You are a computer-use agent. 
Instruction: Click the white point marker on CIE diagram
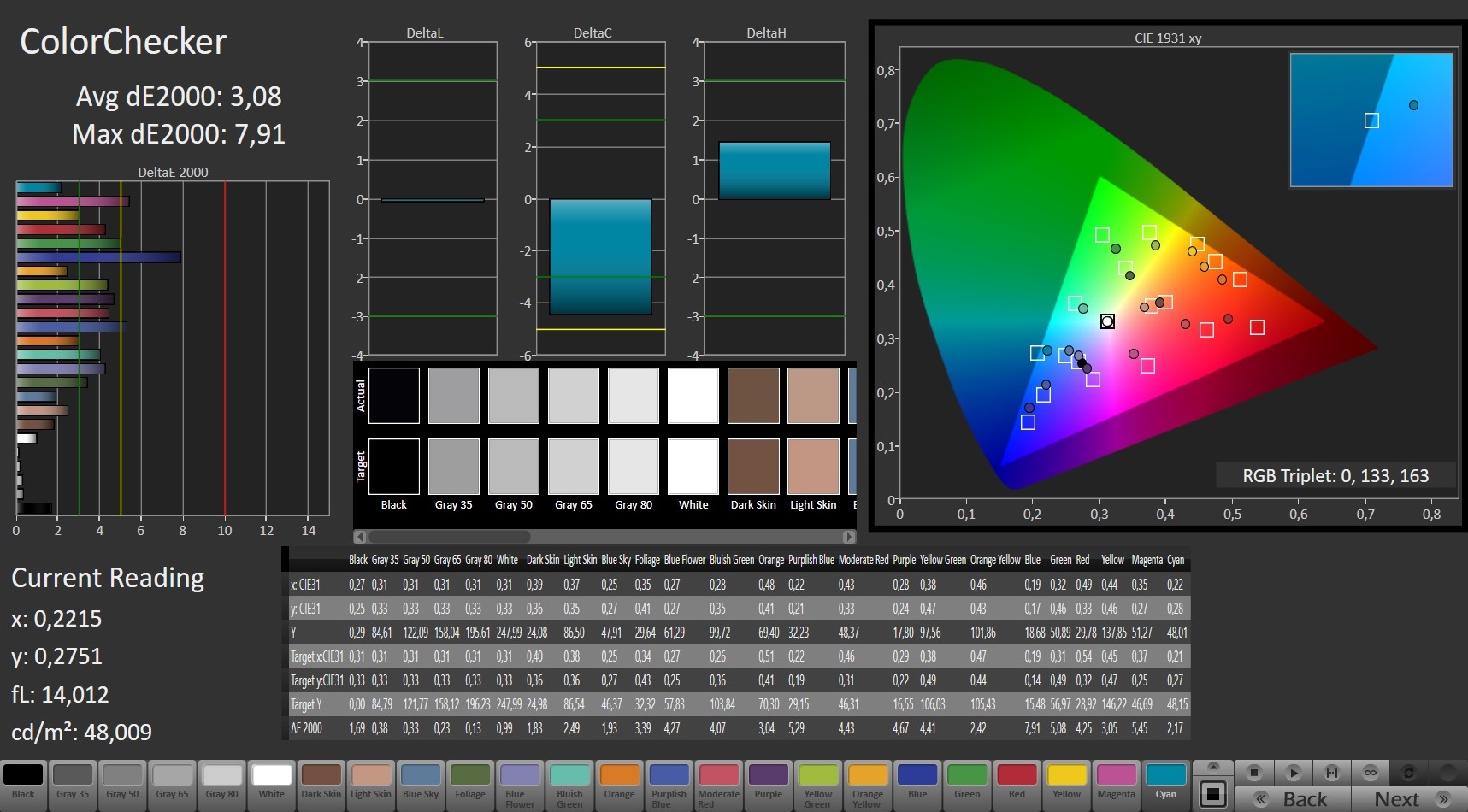pos(1107,321)
